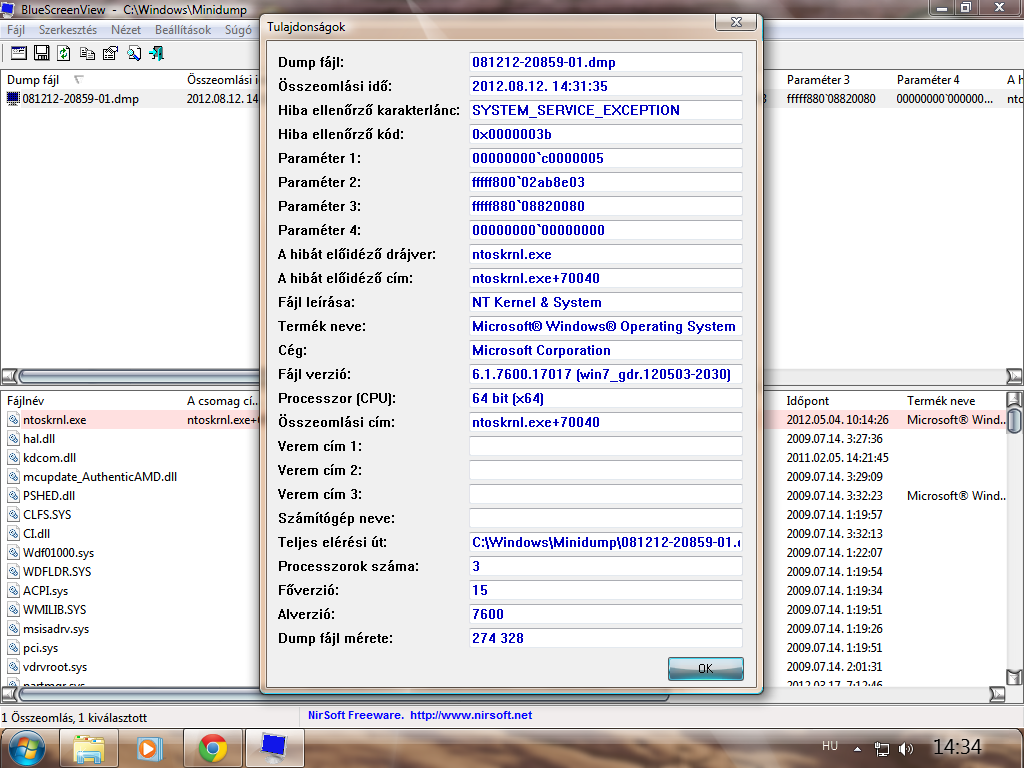Click the Properties toolbar icon
The height and width of the screenshot is (768, 1024).
point(110,54)
